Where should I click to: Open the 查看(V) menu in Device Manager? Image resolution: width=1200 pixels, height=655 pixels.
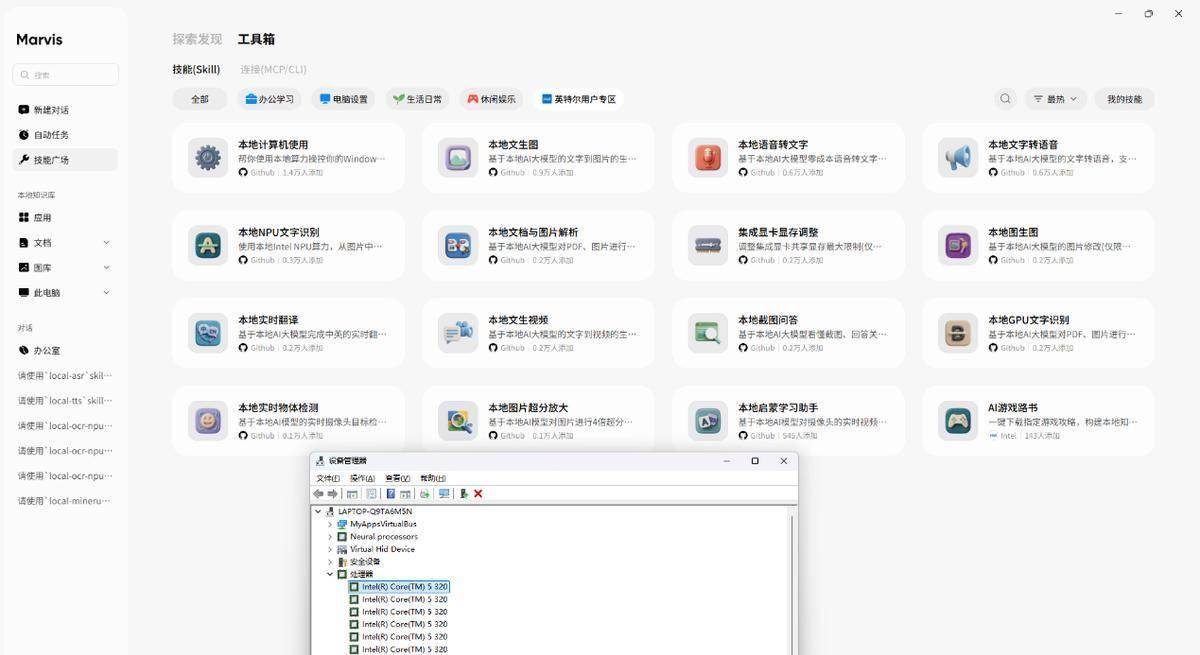coord(397,478)
